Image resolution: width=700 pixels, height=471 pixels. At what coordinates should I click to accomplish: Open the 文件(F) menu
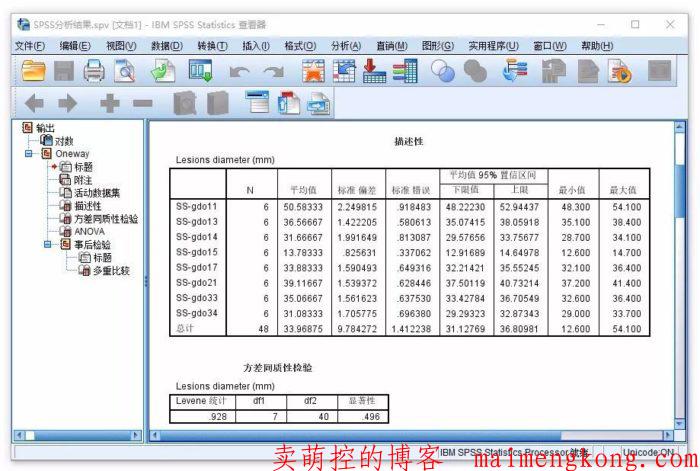point(29,45)
